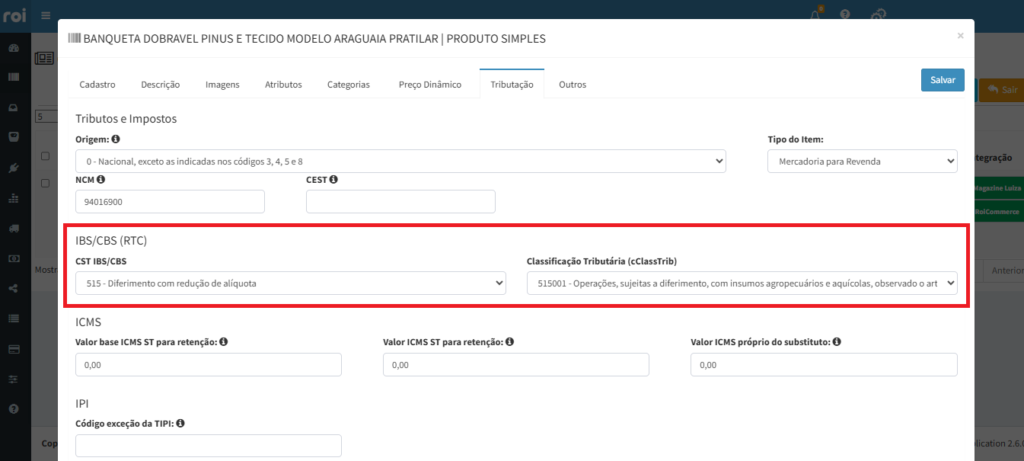Click into the NCM input field

(170, 202)
